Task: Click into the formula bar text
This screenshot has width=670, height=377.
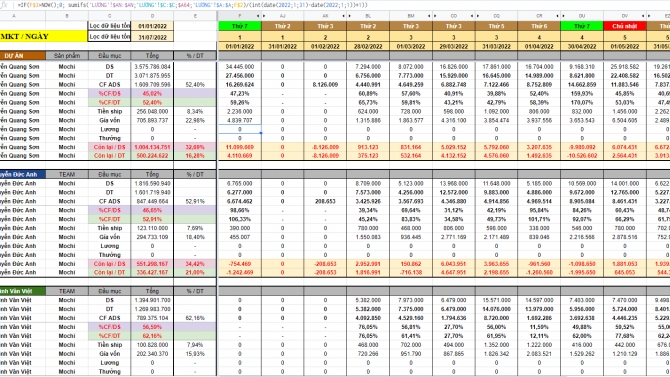Action: coord(192,5)
